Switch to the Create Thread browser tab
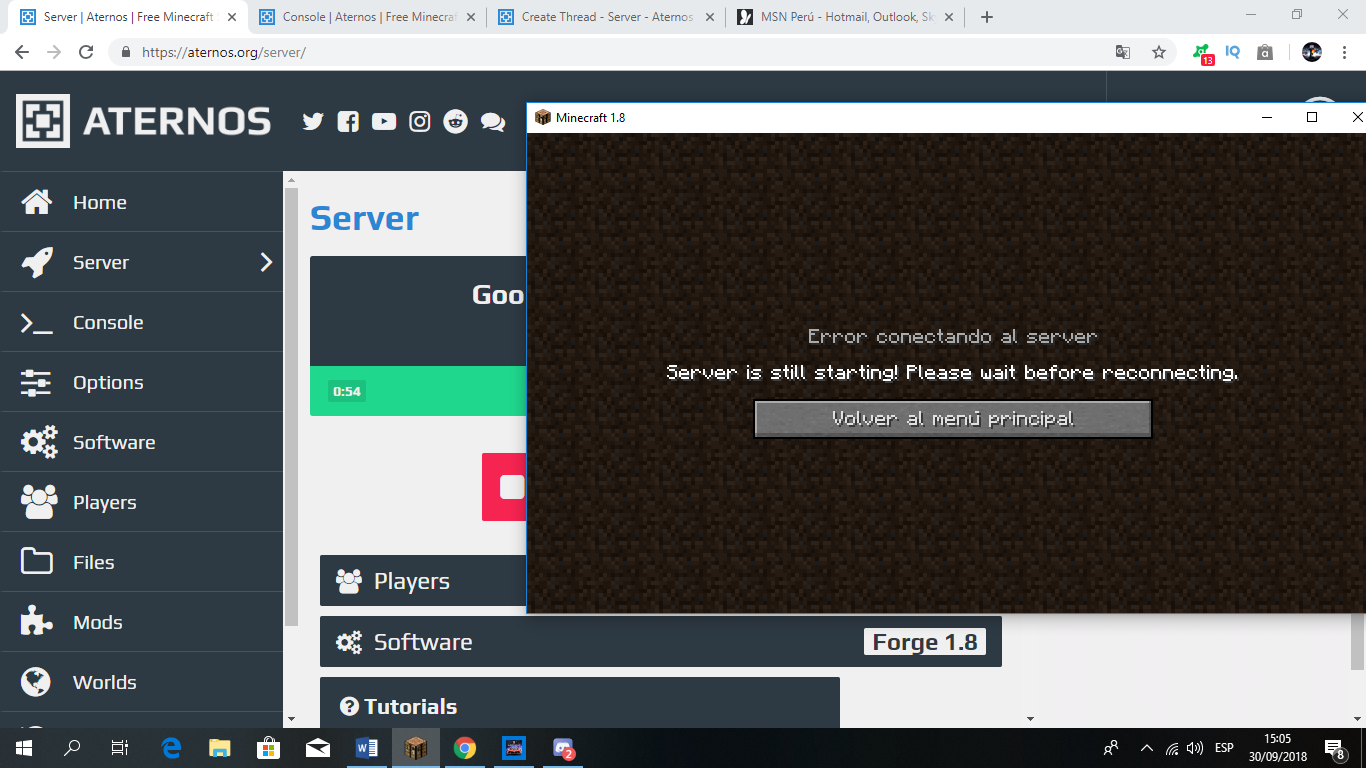 (608, 17)
